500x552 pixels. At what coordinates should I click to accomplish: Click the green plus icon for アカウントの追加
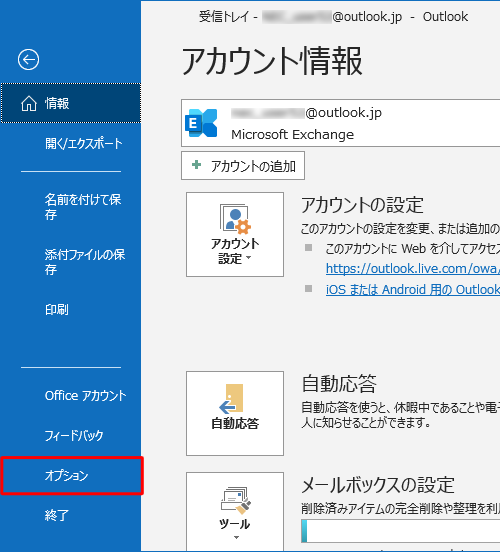click(x=196, y=164)
